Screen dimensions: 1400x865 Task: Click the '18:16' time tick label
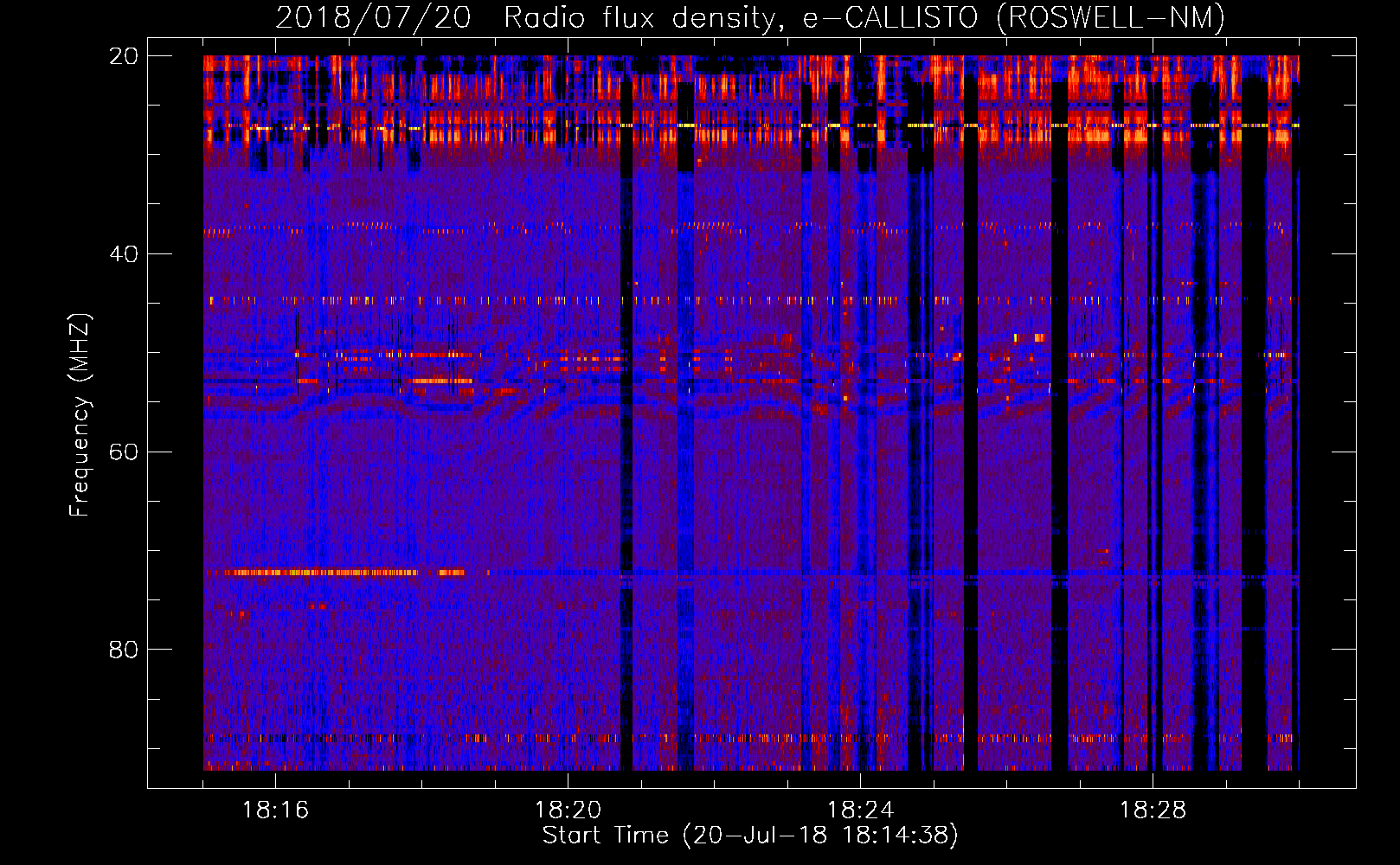pos(275,811)
